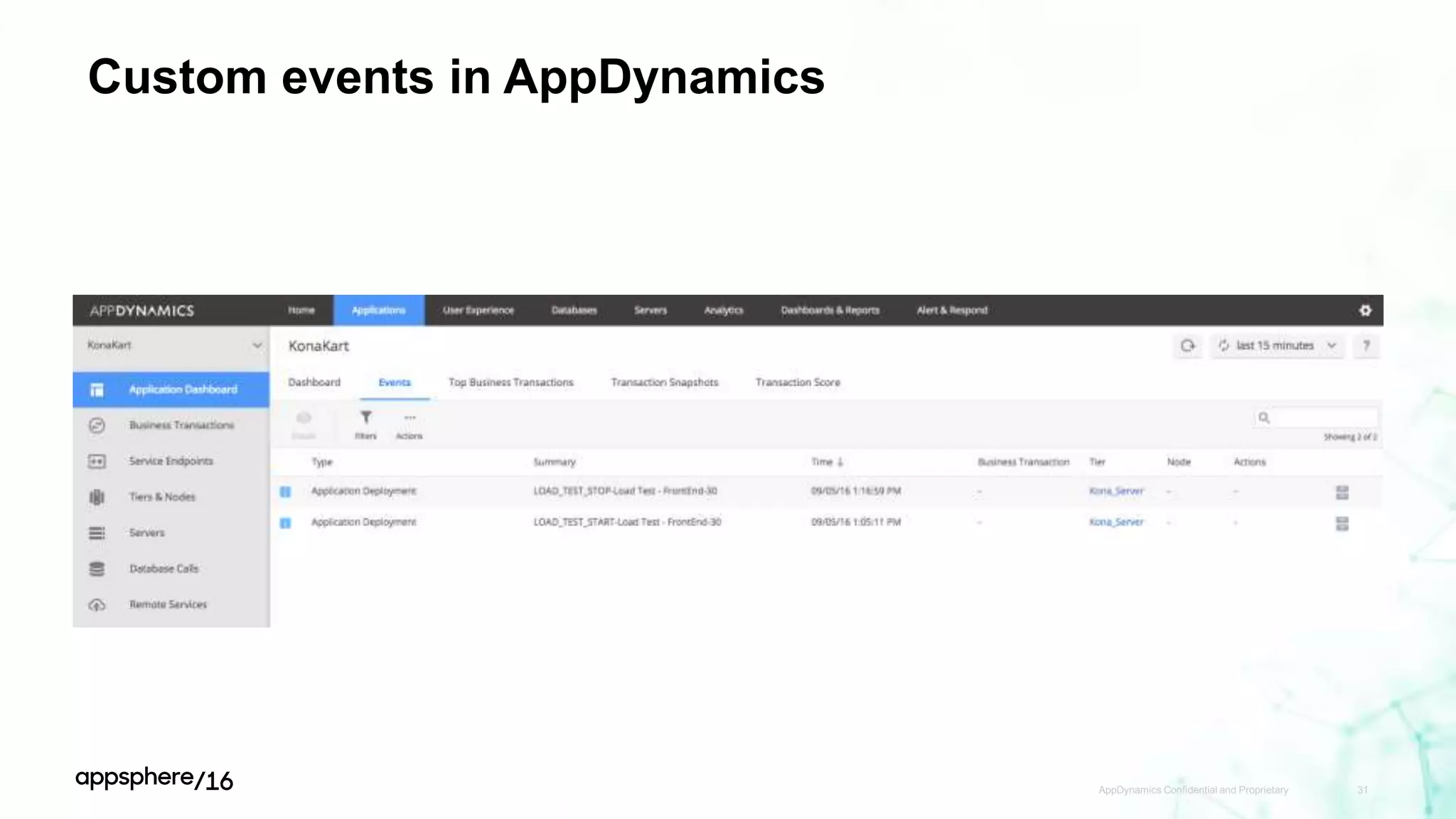The image size is (1456, 819).
Task: Click the Tiers & Nodes sidebar icon
Action: point(97,497)
